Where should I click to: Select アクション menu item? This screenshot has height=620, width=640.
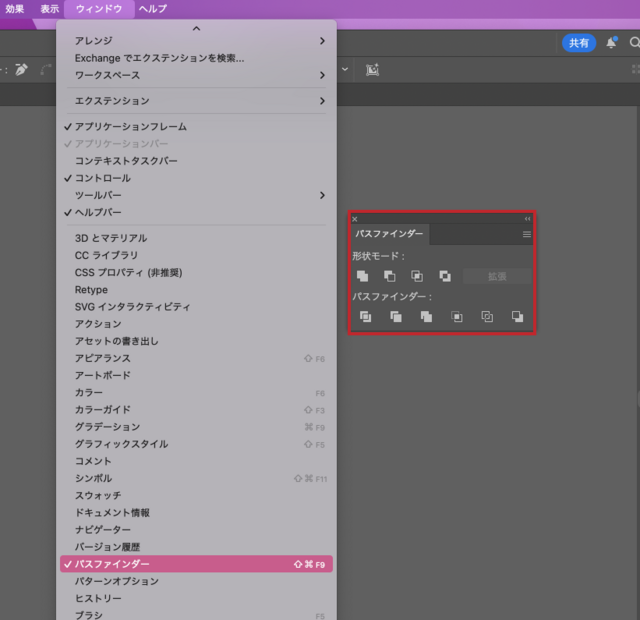[x=196, y=324]
